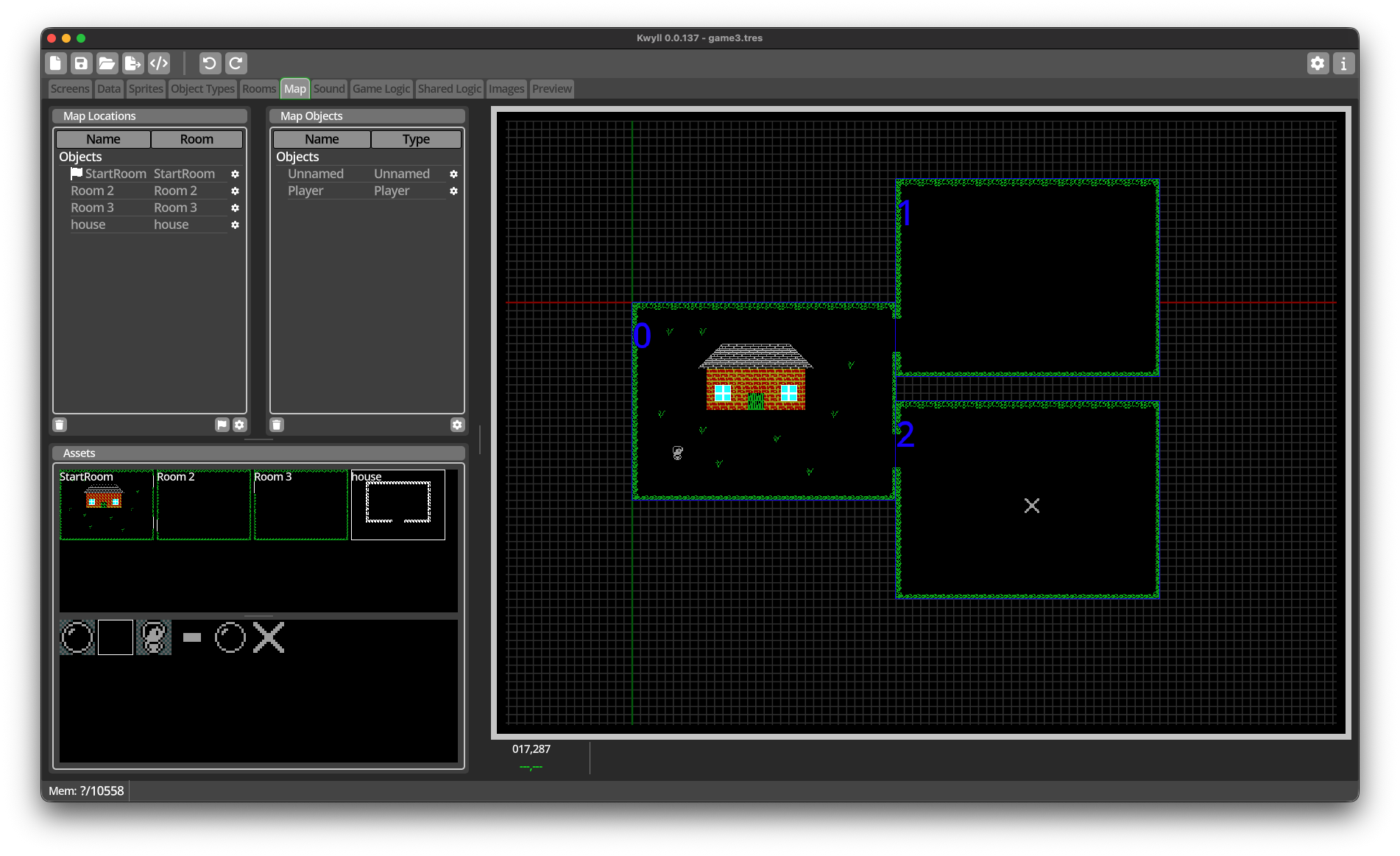Select Room 3 in Map Locations list
This screenshot has width=1400, height=856.
coord(92,208)
